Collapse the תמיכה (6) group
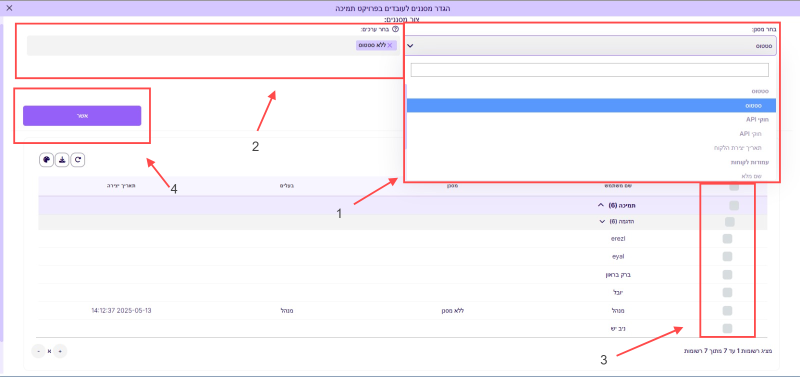Screen dimensions: 800x377 601,206
